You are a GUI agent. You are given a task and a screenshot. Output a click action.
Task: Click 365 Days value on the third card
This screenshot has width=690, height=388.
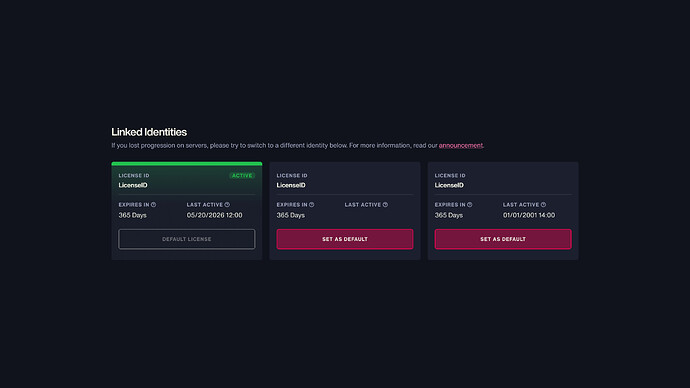click(x=449, y=215)
